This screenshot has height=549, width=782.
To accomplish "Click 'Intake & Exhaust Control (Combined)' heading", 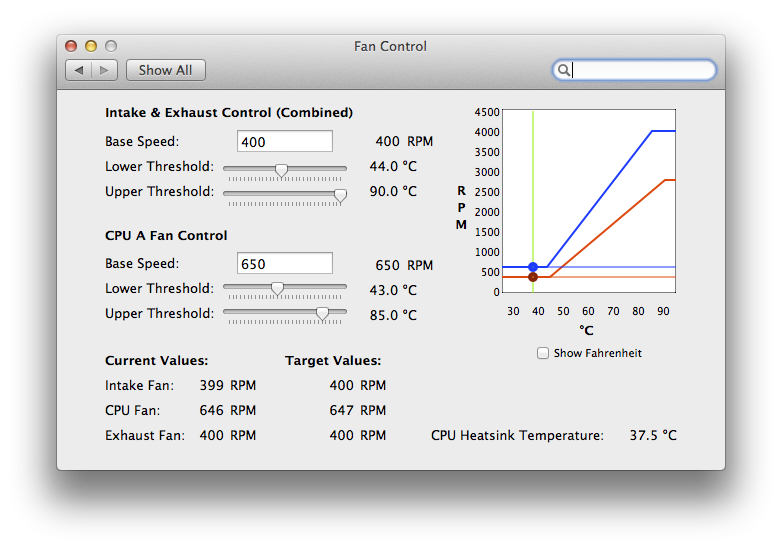I will coord(229,113).
